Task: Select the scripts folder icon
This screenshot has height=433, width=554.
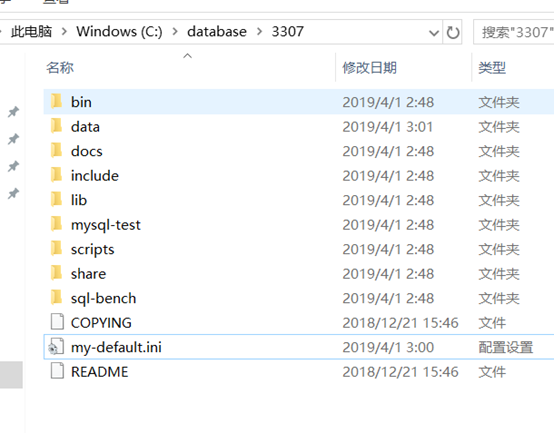Action: click(57, 249)
